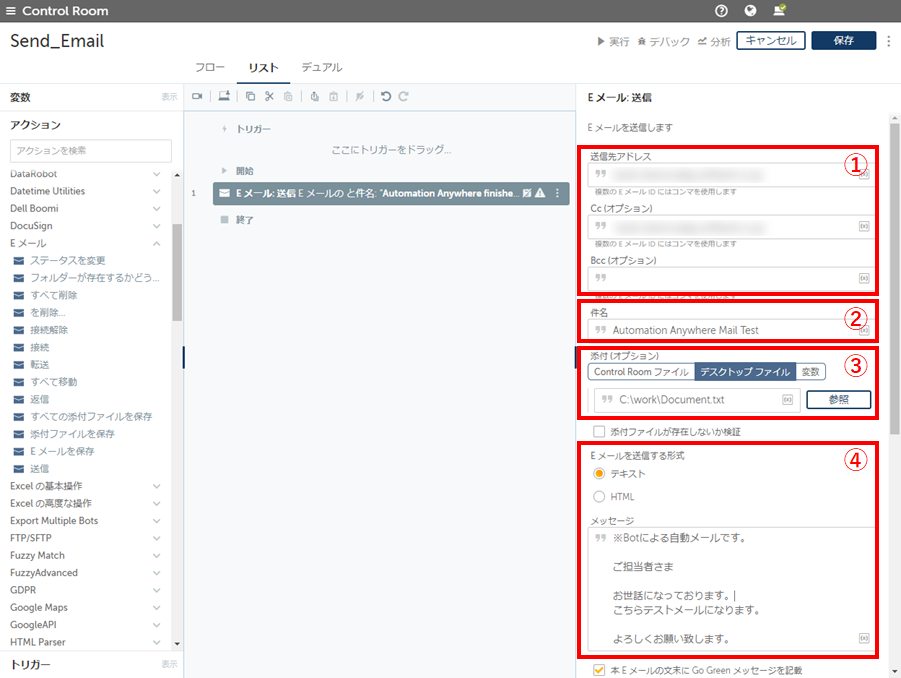
Task: Switch to the リスト tab
Action: 264,67
